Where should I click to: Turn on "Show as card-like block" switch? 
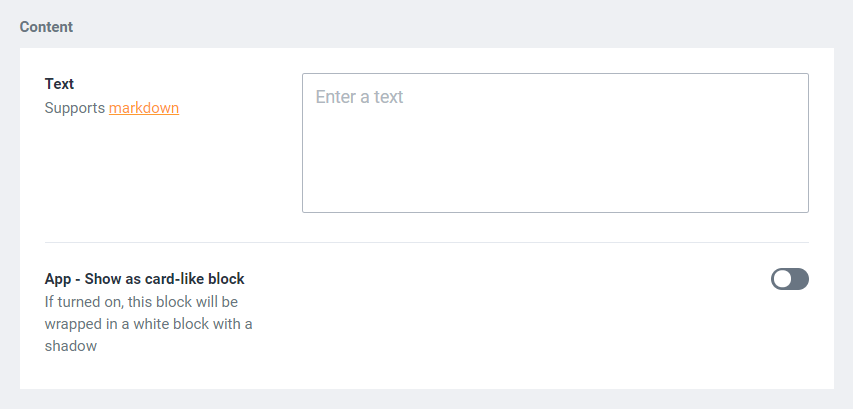[x=789, y=279]
